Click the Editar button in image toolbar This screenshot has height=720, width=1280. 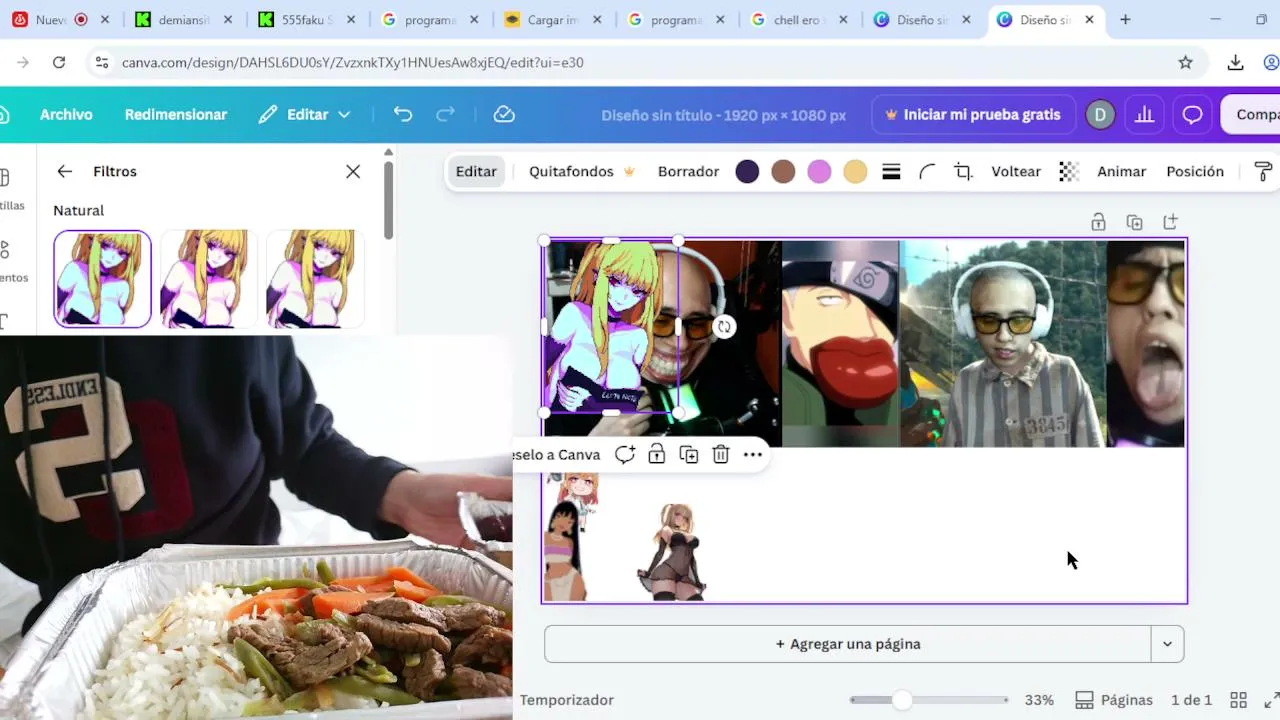click(x=476, y=172)
